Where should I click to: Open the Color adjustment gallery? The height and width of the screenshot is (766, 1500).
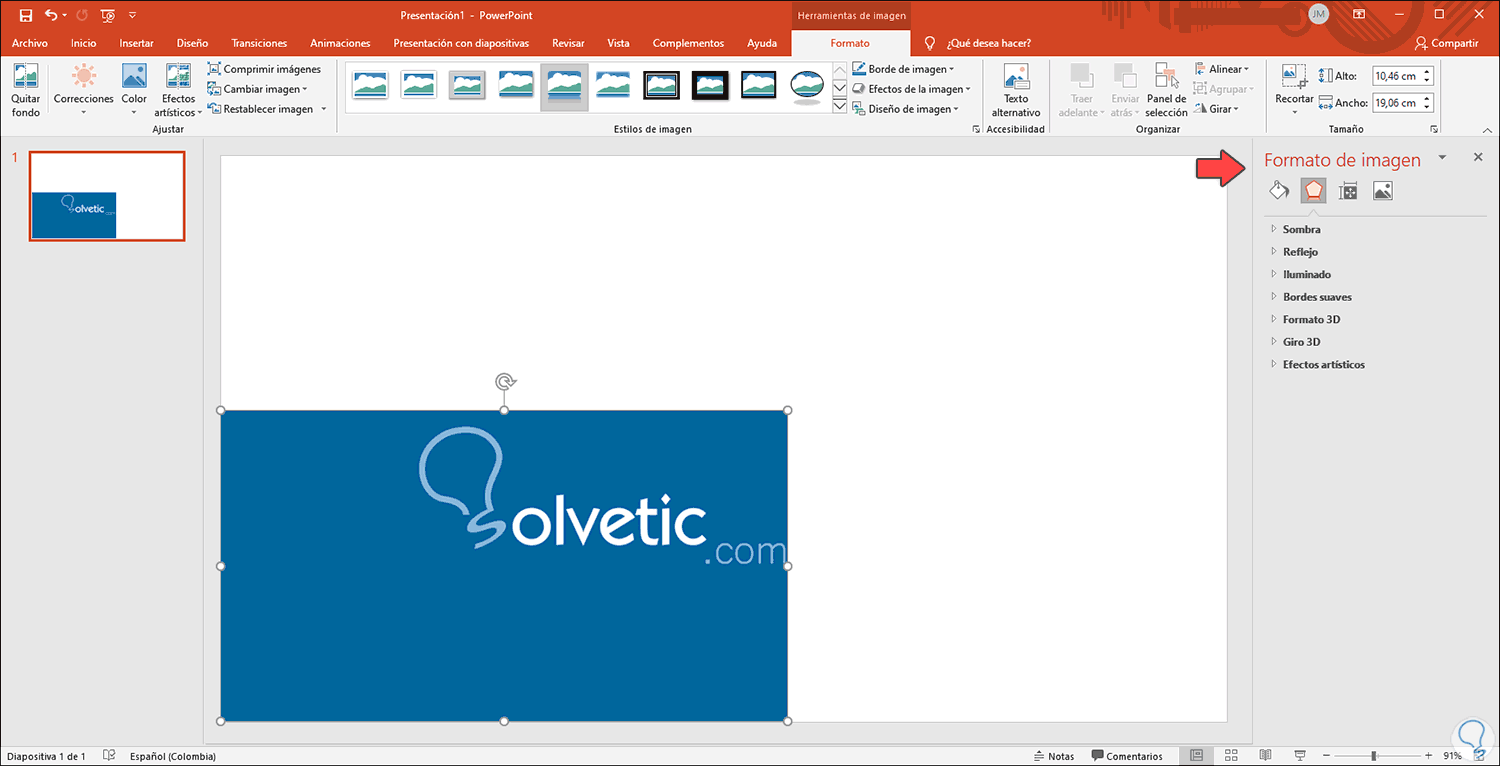click(134, 91)
